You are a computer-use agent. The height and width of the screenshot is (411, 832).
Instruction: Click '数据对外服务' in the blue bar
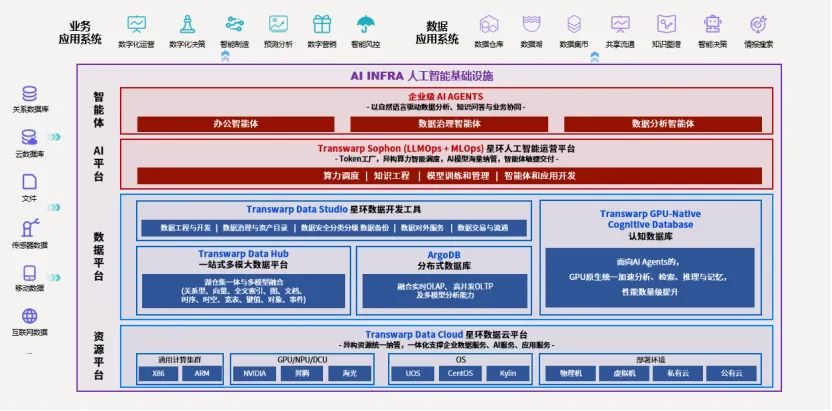422,228
